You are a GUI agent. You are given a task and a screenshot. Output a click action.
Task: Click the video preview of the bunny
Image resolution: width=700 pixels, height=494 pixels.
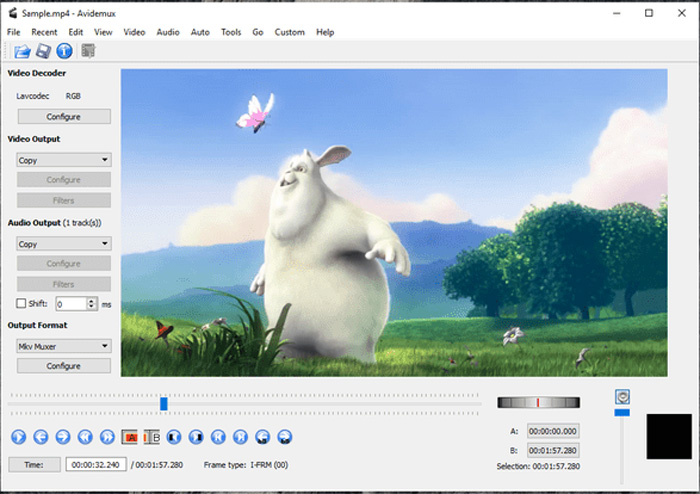click(394, 223)
